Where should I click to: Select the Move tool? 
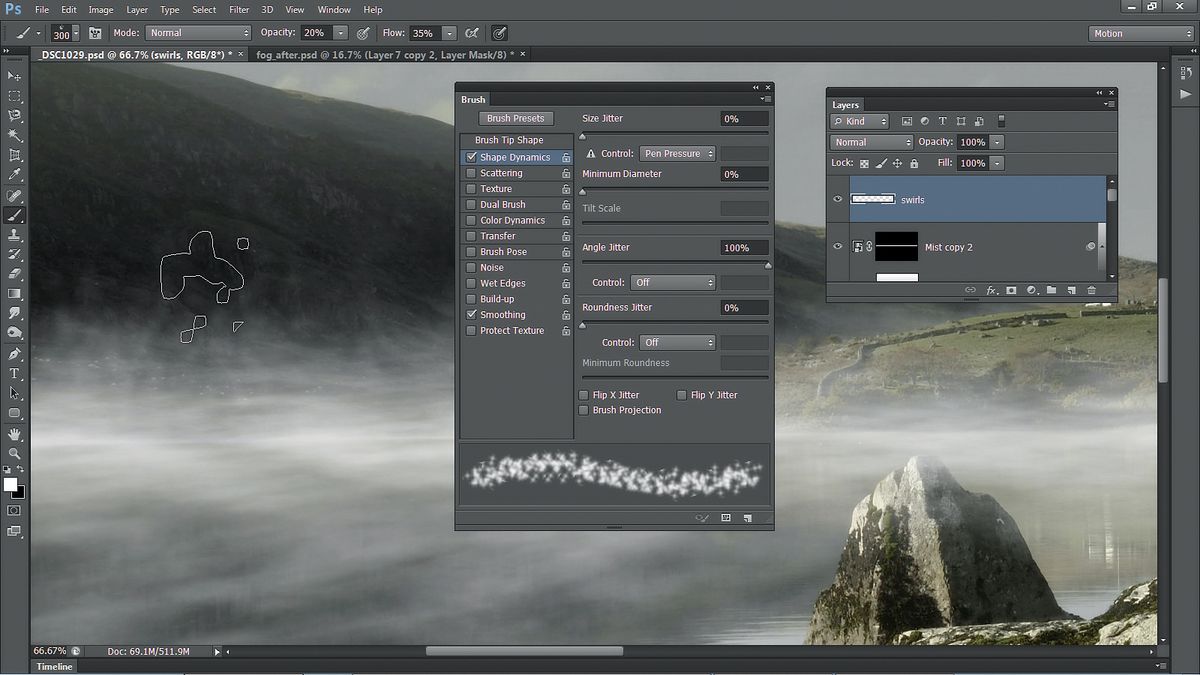[14, 76]
